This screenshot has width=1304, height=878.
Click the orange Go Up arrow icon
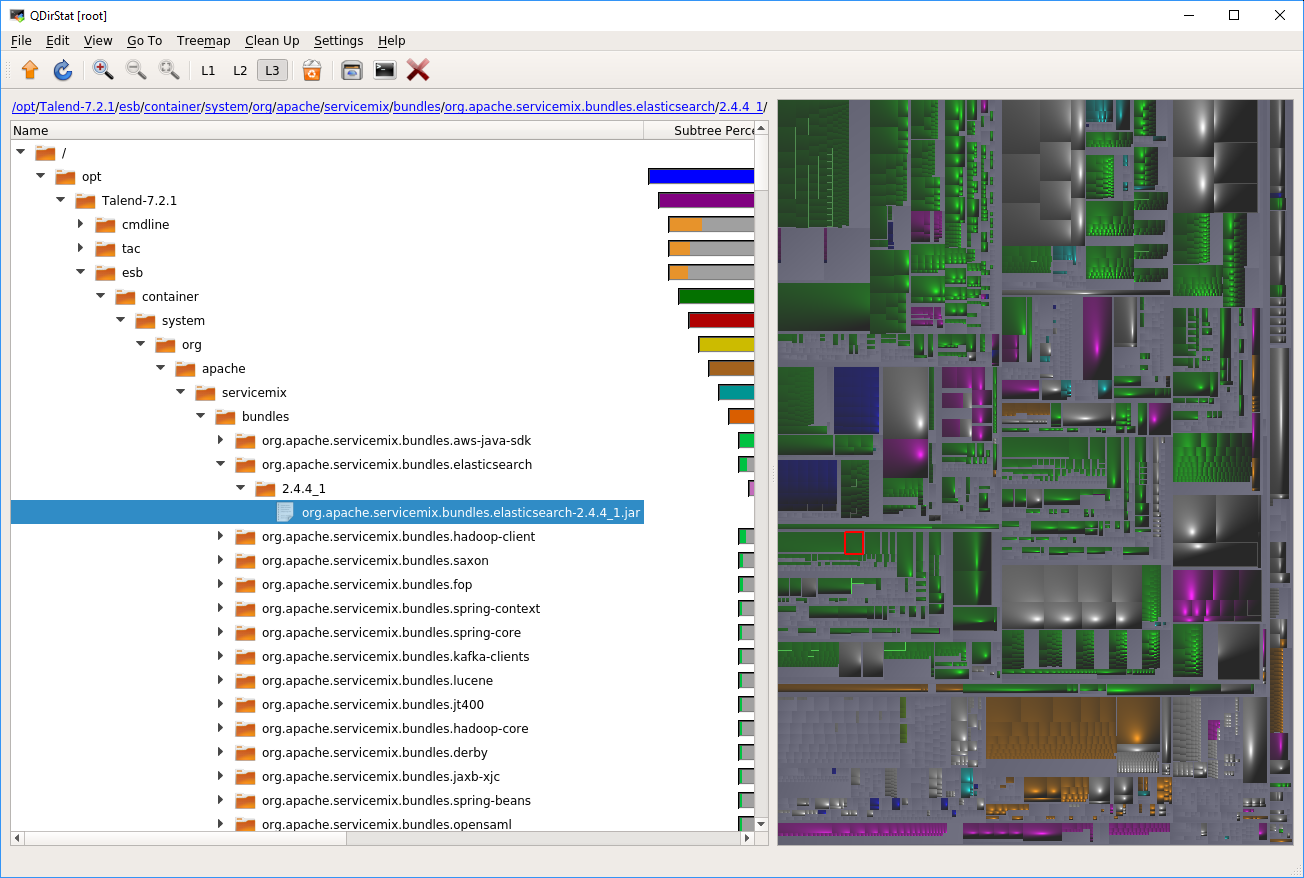click(x=30, y=70)
